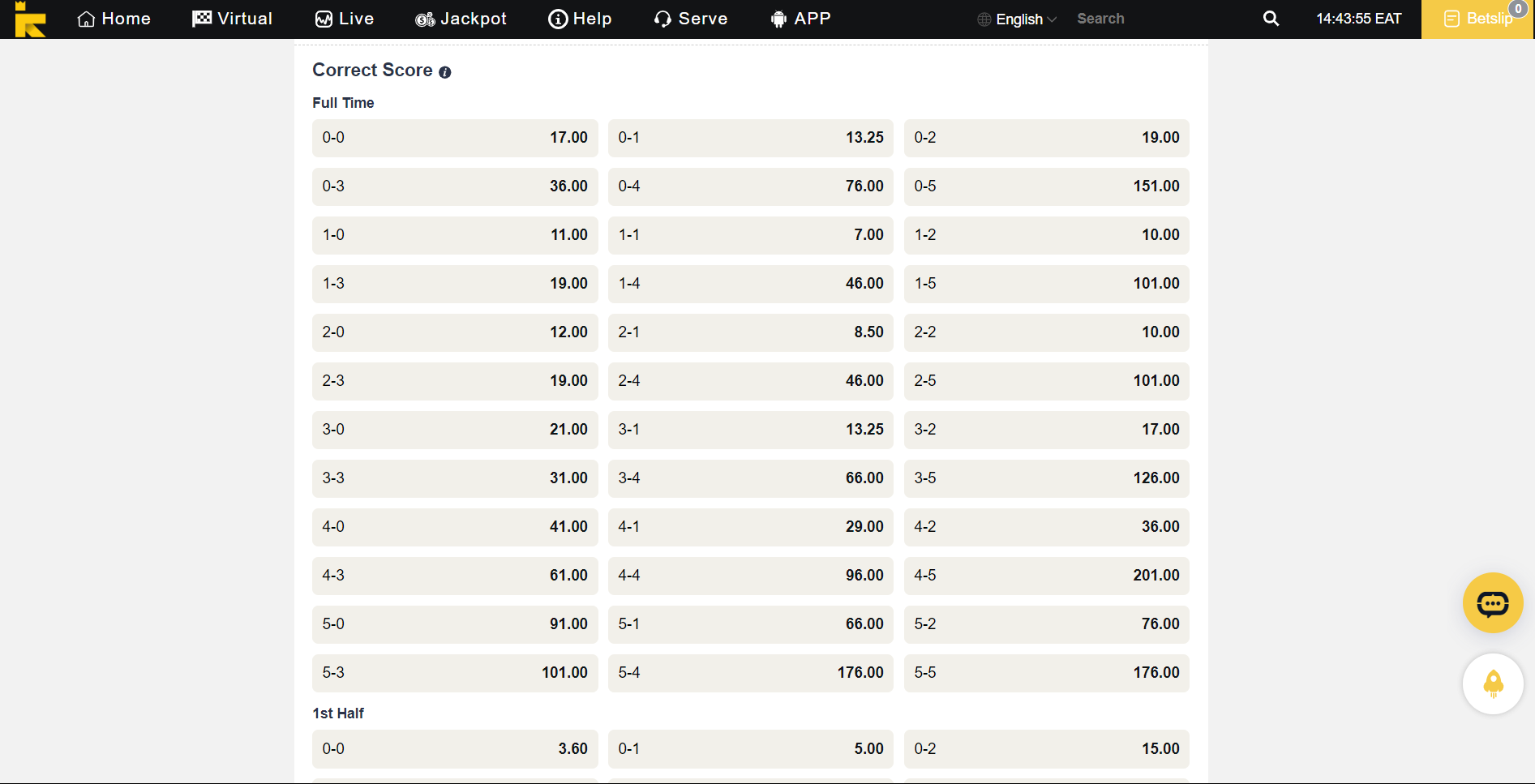Image resolution: width=1535 pixels, height=784 pixels.
Task: Bet on score 5-2 at 76.00
Action: tap(1047, 624)
